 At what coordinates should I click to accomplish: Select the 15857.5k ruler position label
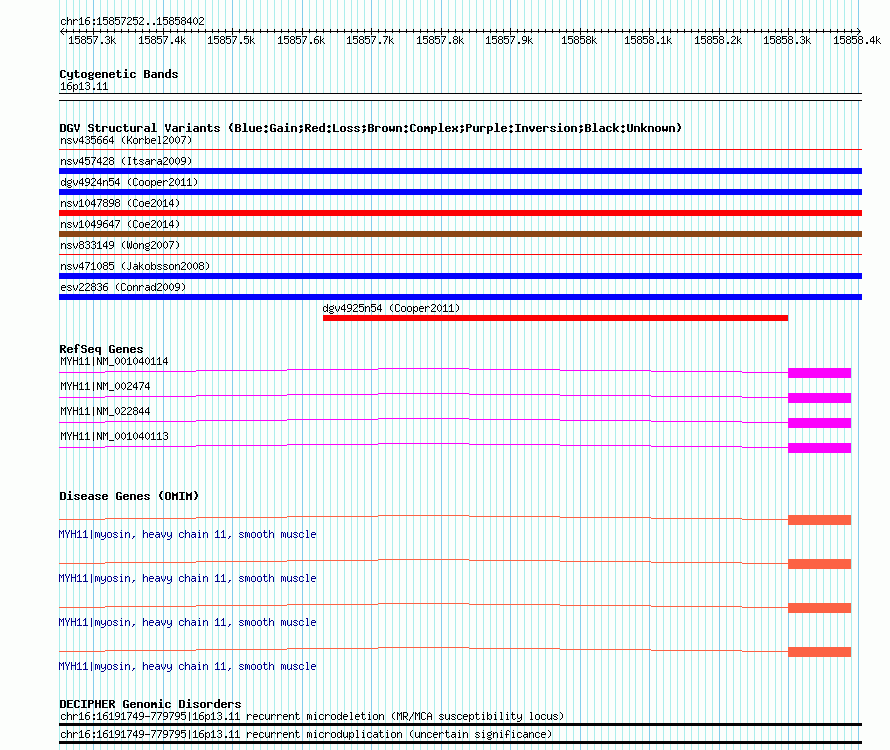tap(231, 40)
